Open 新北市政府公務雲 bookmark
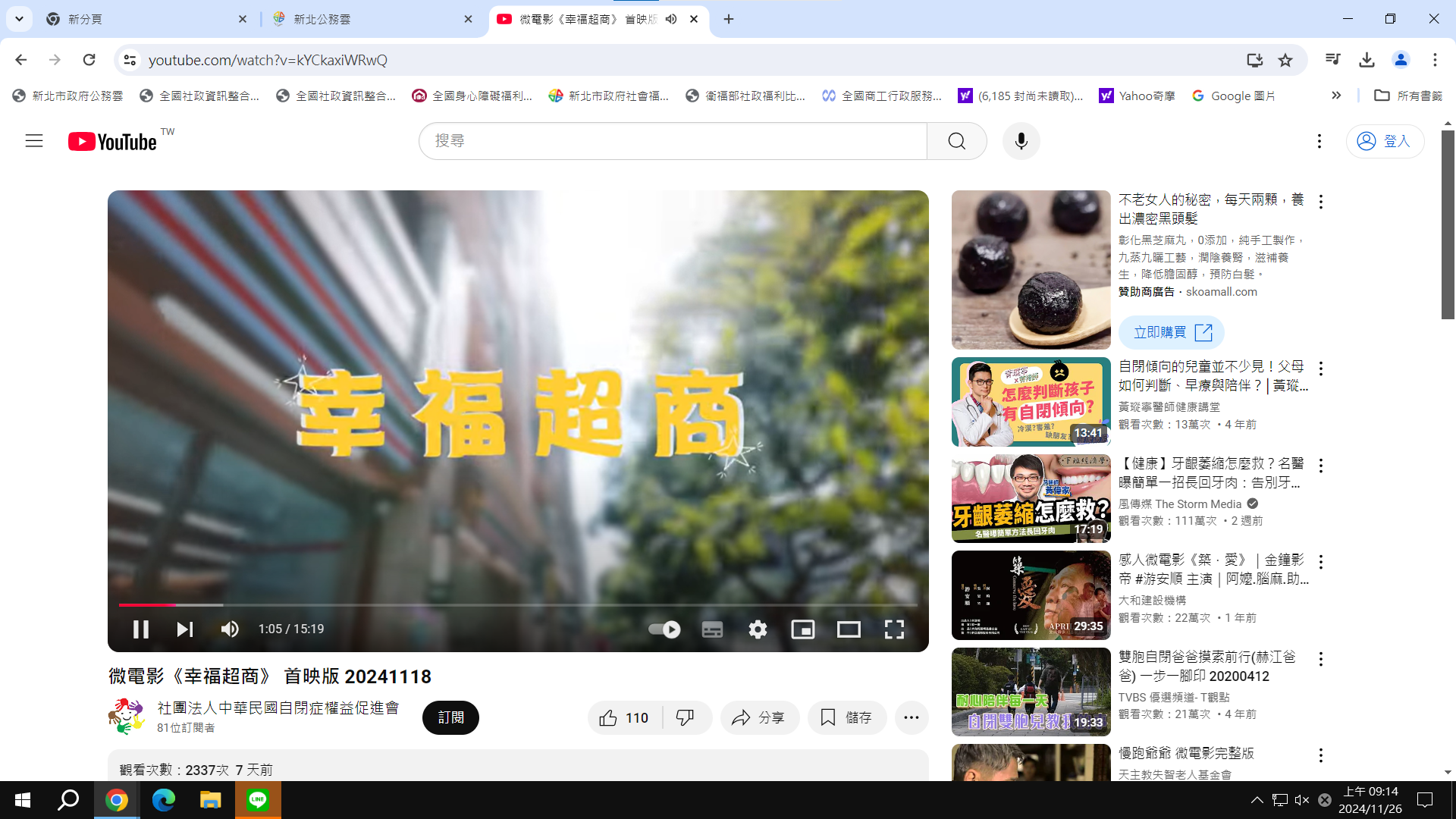 click(67, 96)
